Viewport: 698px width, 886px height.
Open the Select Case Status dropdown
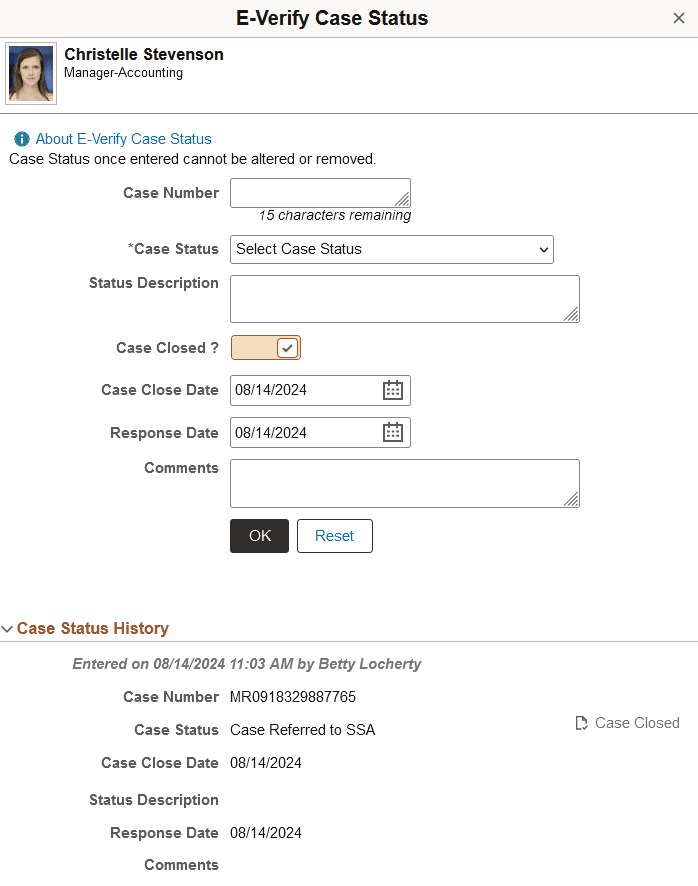pos(391,249)
